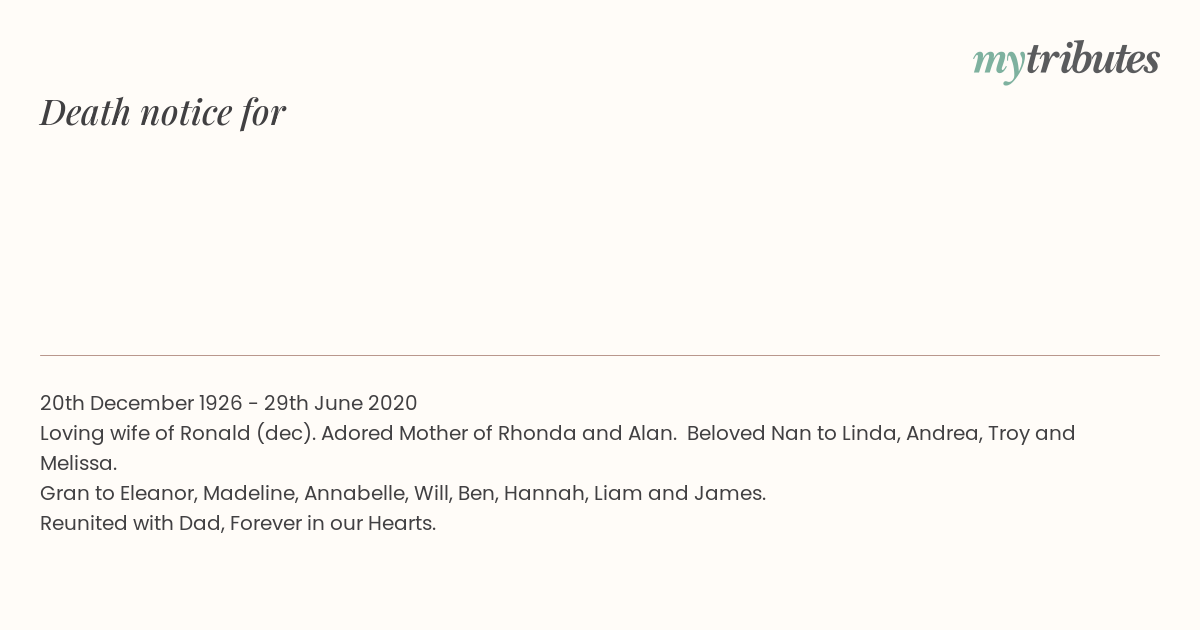Click "Reunited with Dad" text
This screenshot has width=1200, height=630.
coord(130,523)
